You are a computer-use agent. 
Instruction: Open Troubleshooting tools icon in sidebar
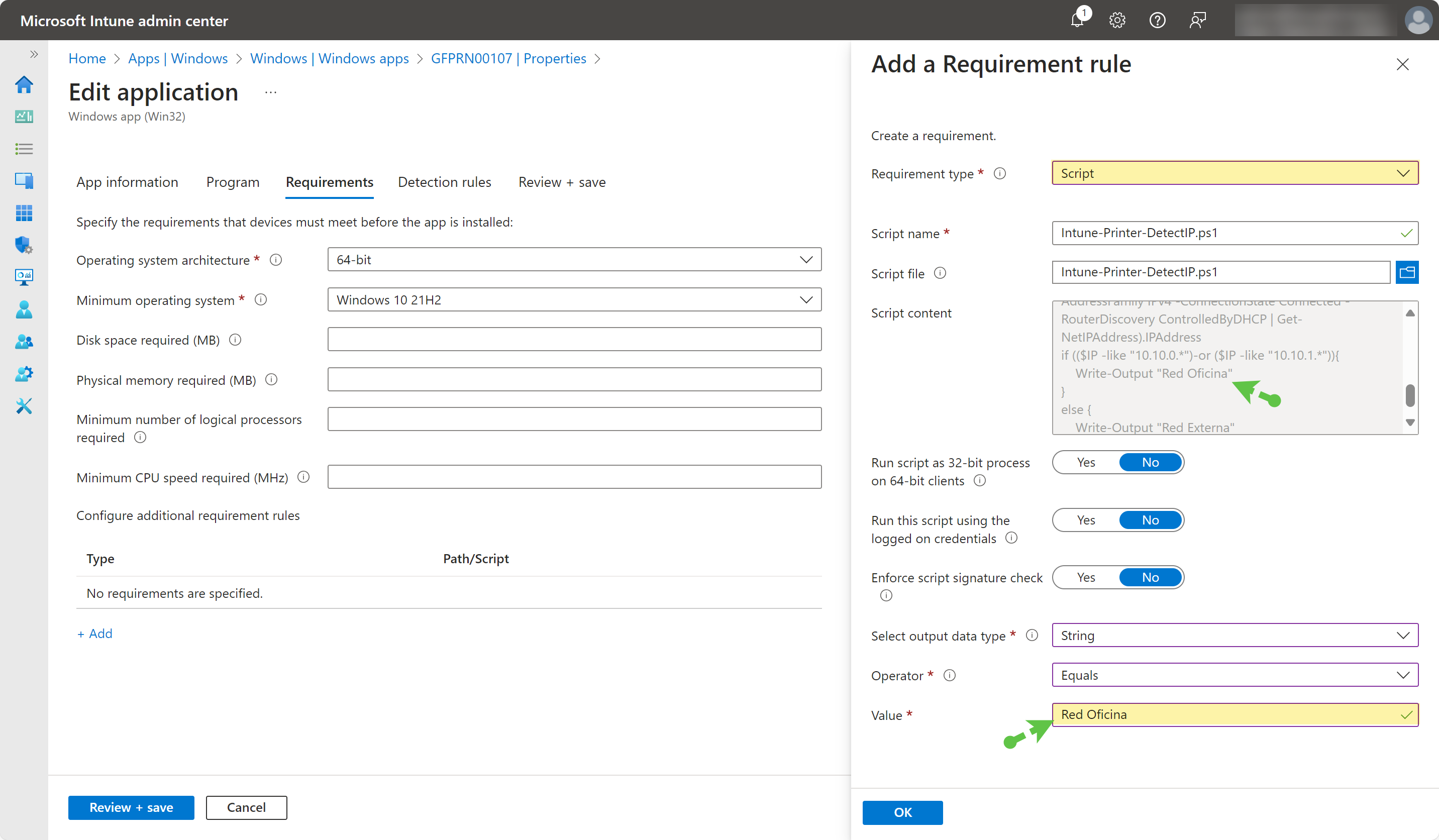point(24,406)
